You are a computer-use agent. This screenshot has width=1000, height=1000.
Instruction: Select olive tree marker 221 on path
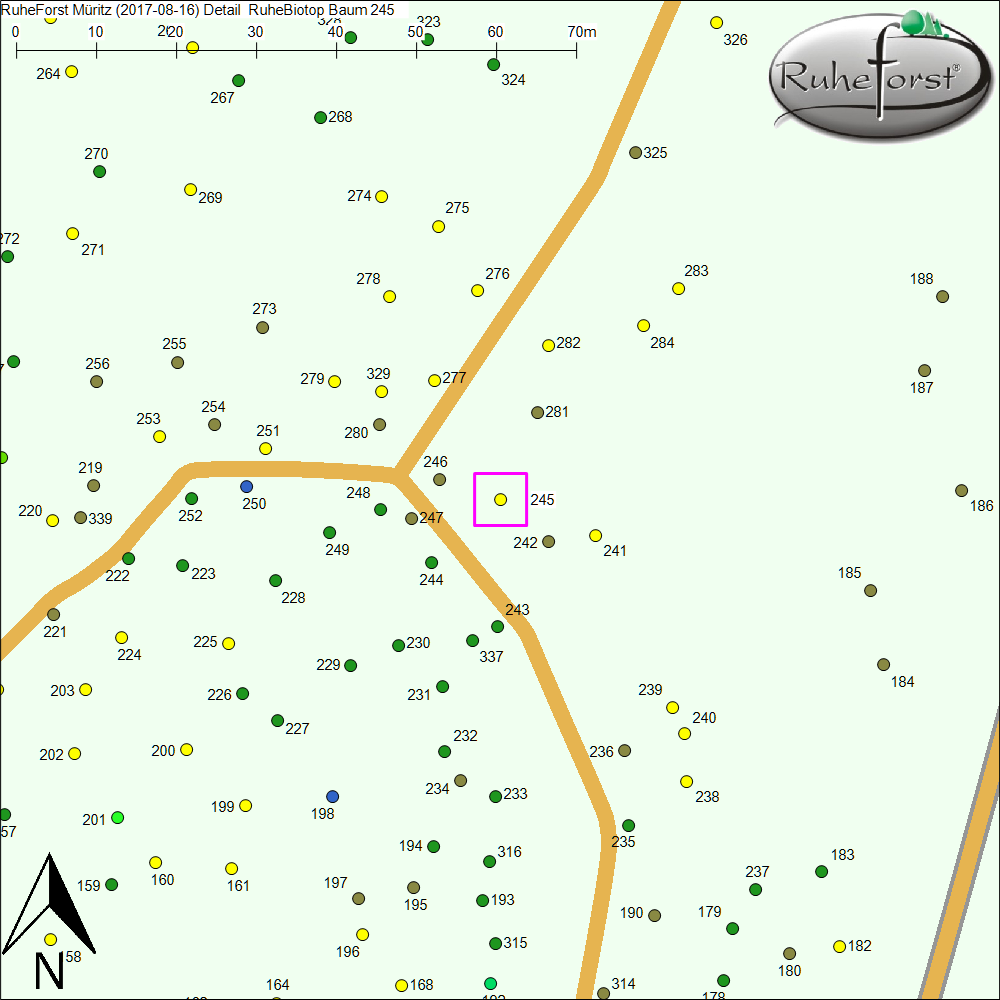54,615
